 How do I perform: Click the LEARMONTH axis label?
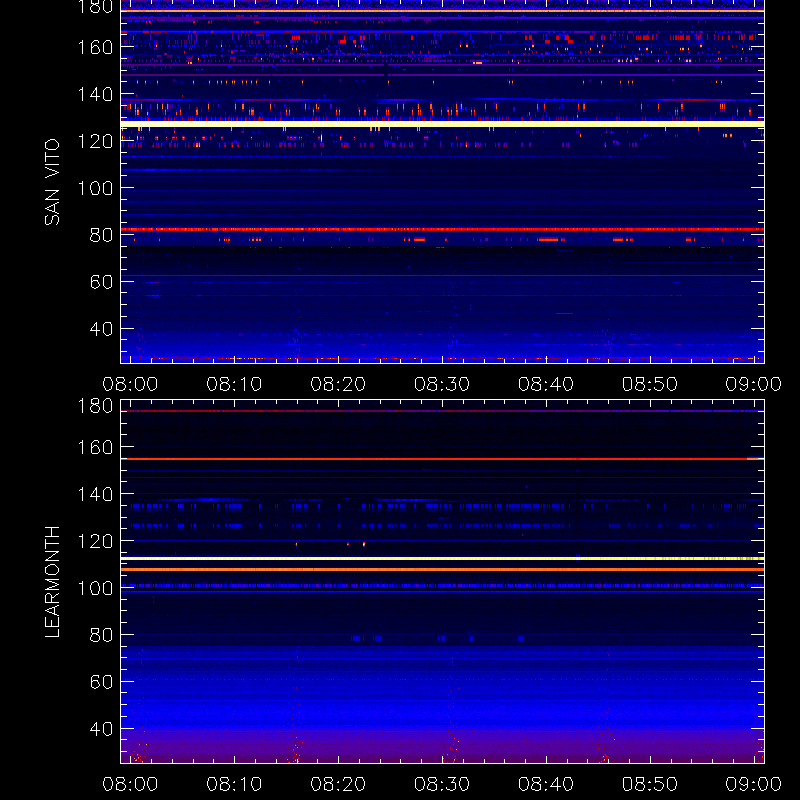52,582
